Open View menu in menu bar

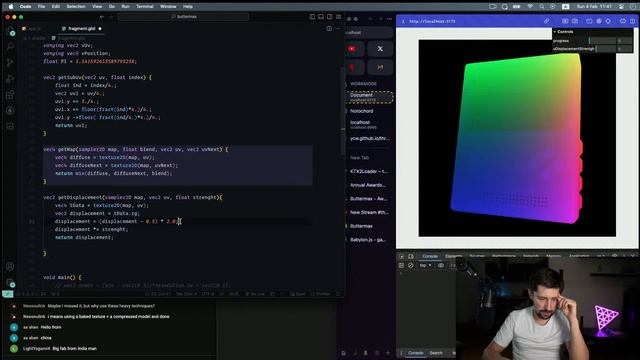97,7
